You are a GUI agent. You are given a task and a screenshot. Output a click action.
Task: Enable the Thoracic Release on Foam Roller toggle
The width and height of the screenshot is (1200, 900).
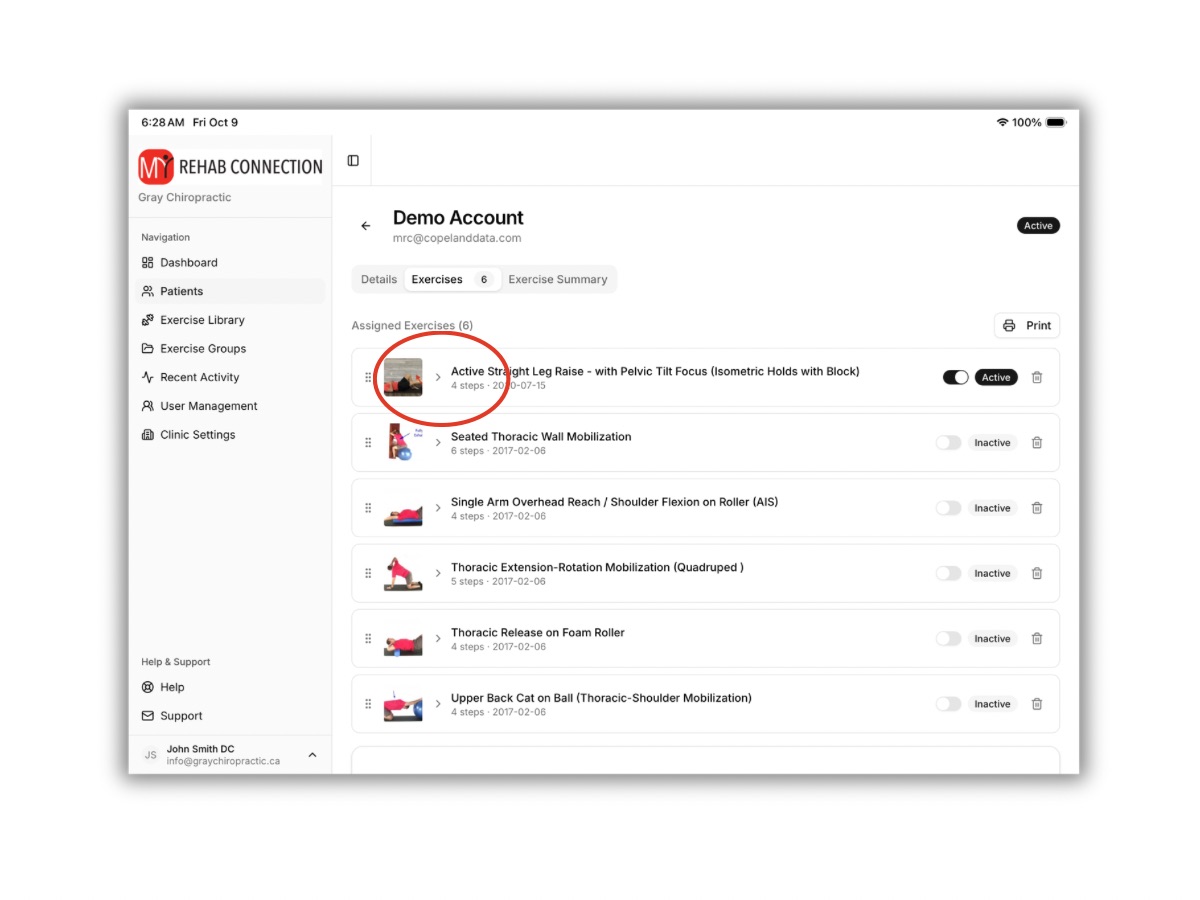948,639
